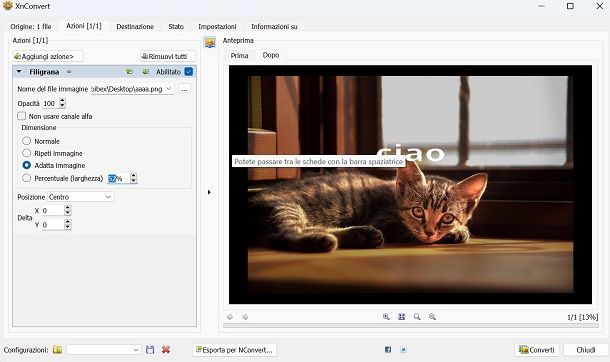Viewport: 610px width, 362px height.
Task: Select Ripeti immagine radio button
Action: [26, 153]
